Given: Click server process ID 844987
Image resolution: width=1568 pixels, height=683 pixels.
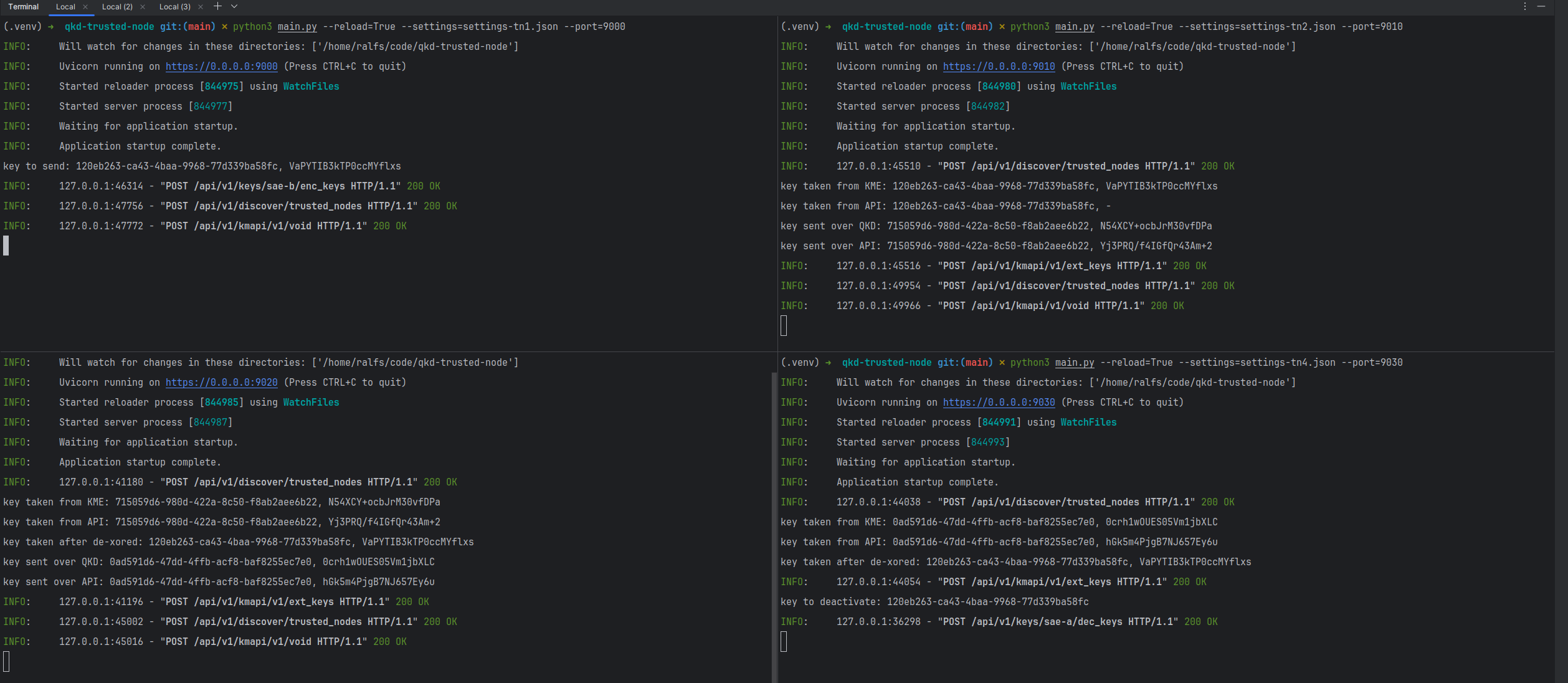Looking at the screenshot, I should 211,423.
